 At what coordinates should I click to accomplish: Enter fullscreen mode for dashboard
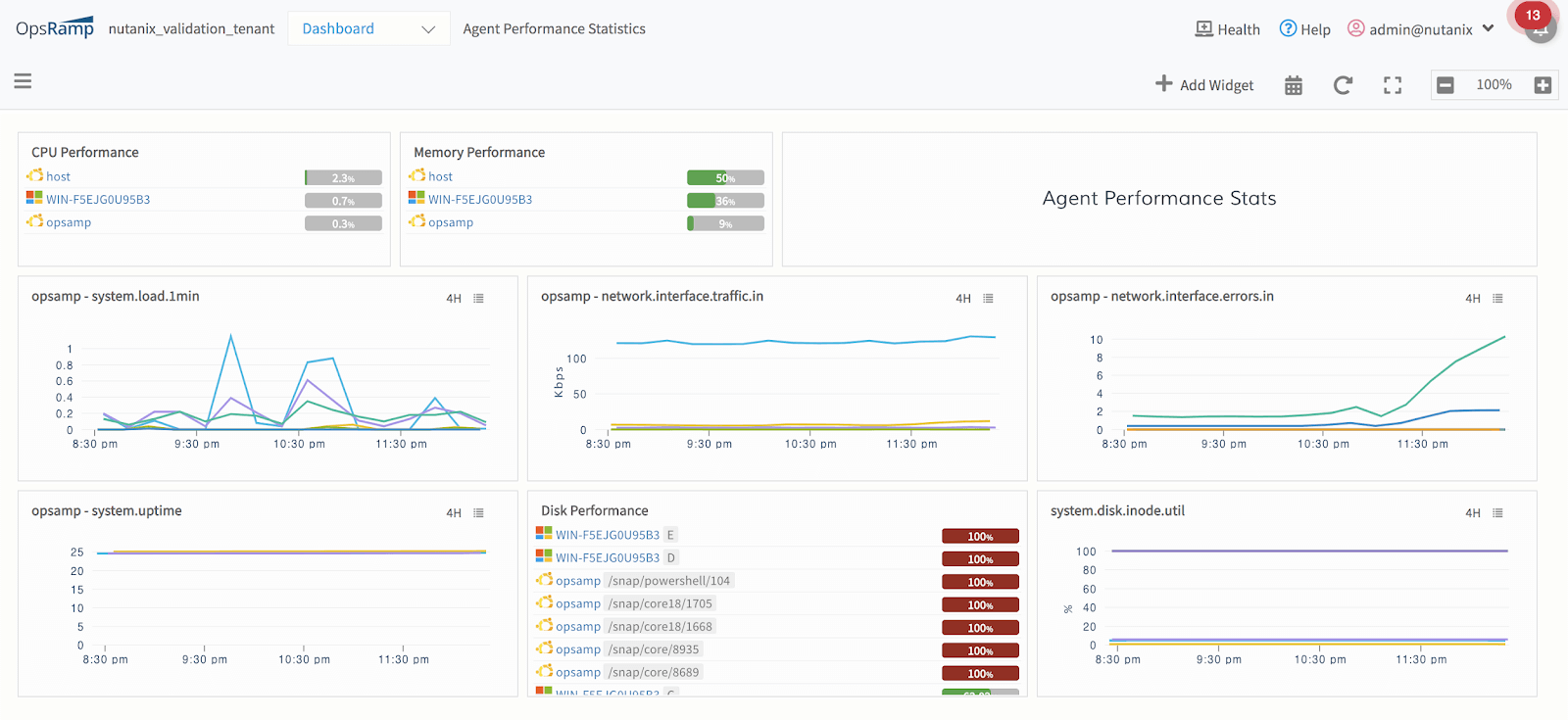point(1393,85)
